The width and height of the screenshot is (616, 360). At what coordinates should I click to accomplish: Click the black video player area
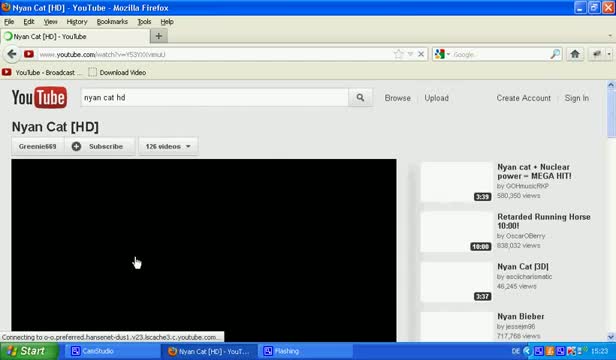204,250
